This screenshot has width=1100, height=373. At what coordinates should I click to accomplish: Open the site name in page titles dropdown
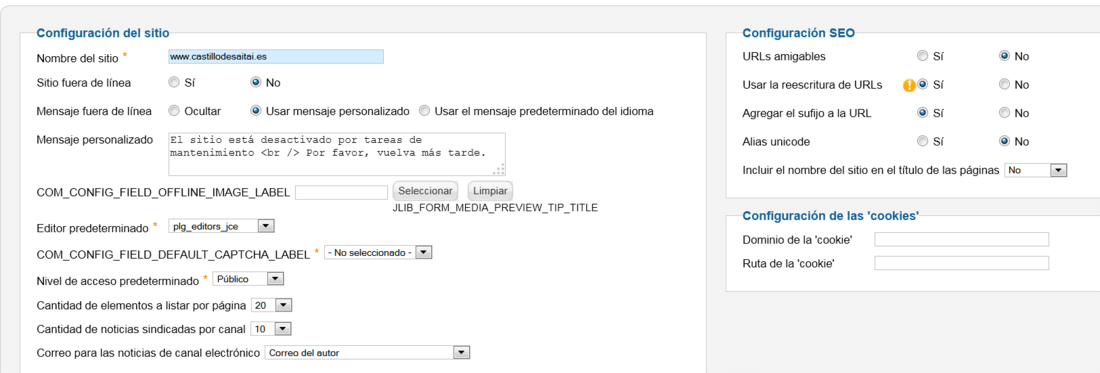1035,170
